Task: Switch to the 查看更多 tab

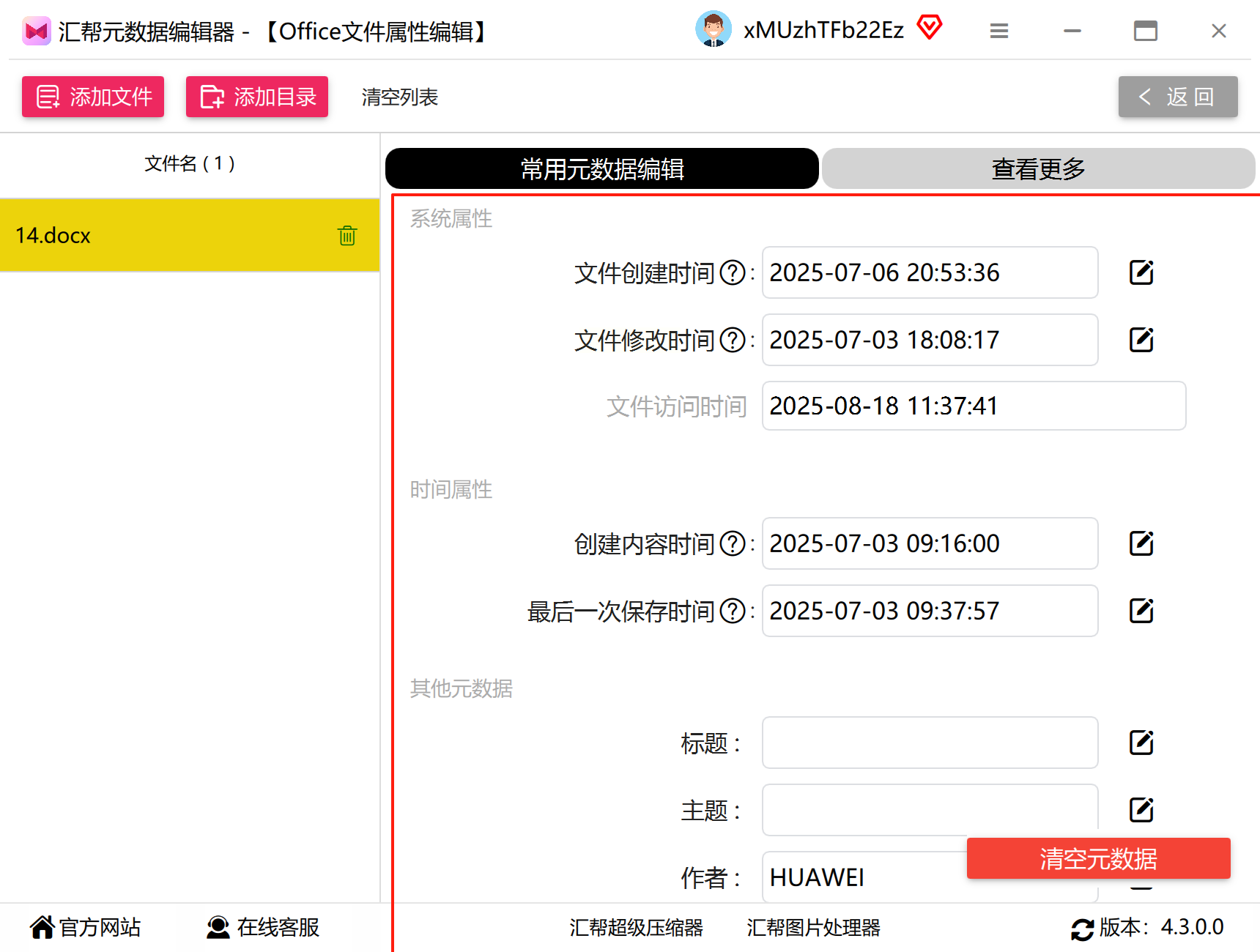Action: tap(1038, 168)
